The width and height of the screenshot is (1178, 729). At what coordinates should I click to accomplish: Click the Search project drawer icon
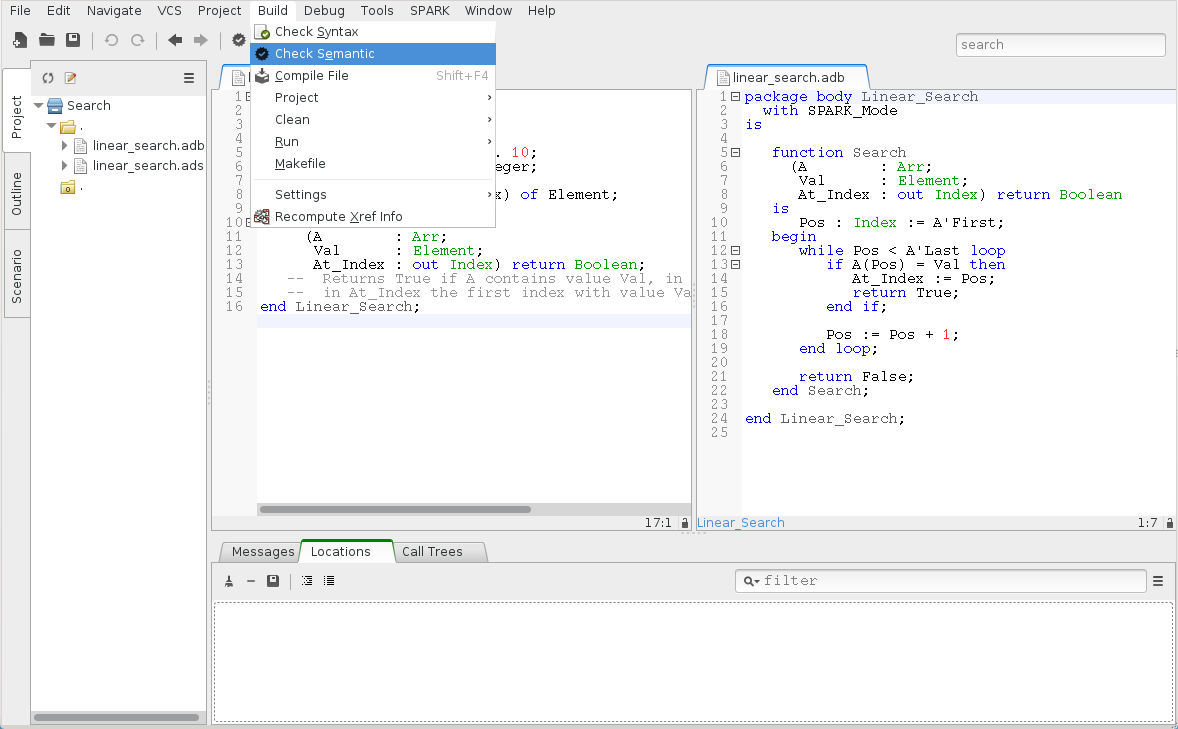(55, 106)
